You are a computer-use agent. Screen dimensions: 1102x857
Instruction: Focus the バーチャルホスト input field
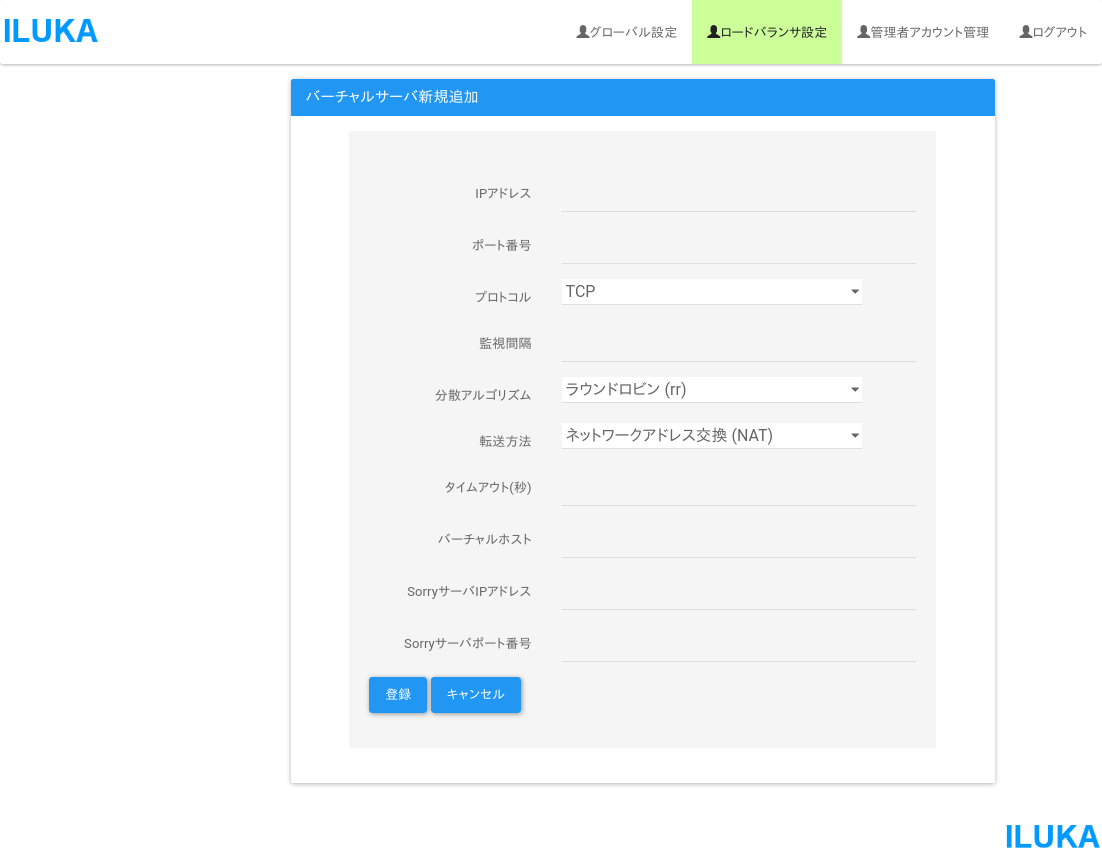pyautogui.click(x=738, y=541)
